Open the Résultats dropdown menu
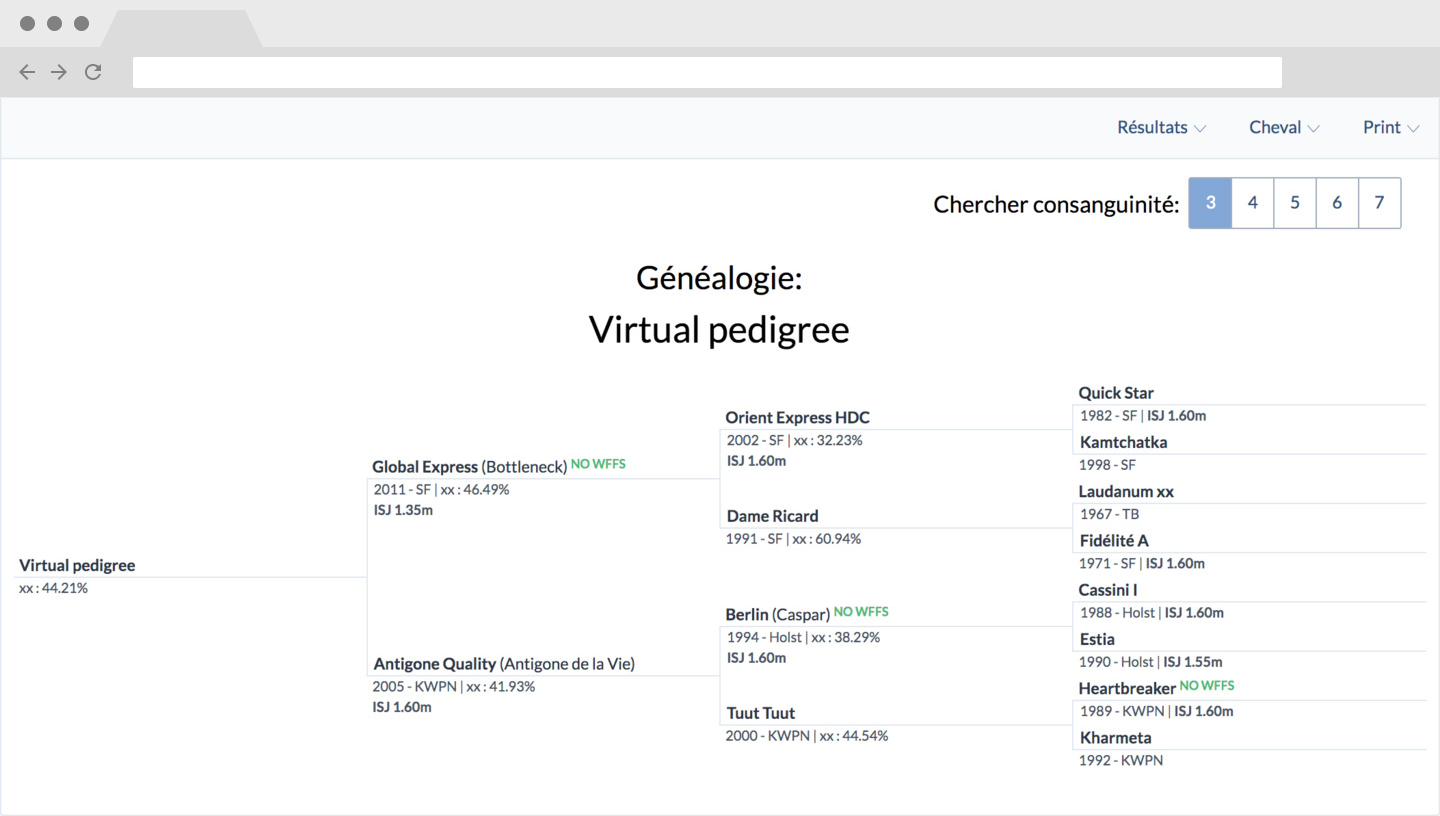The width and height of the screenshot is (1440, 816). 1161,127
